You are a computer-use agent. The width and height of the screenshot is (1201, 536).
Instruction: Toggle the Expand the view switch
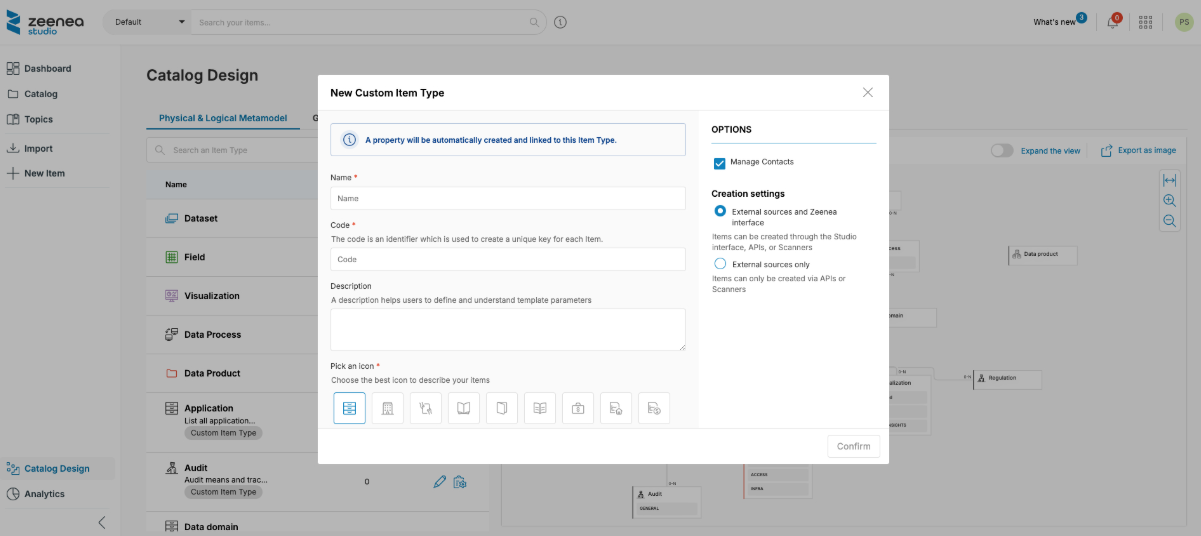coord(1002,150)
